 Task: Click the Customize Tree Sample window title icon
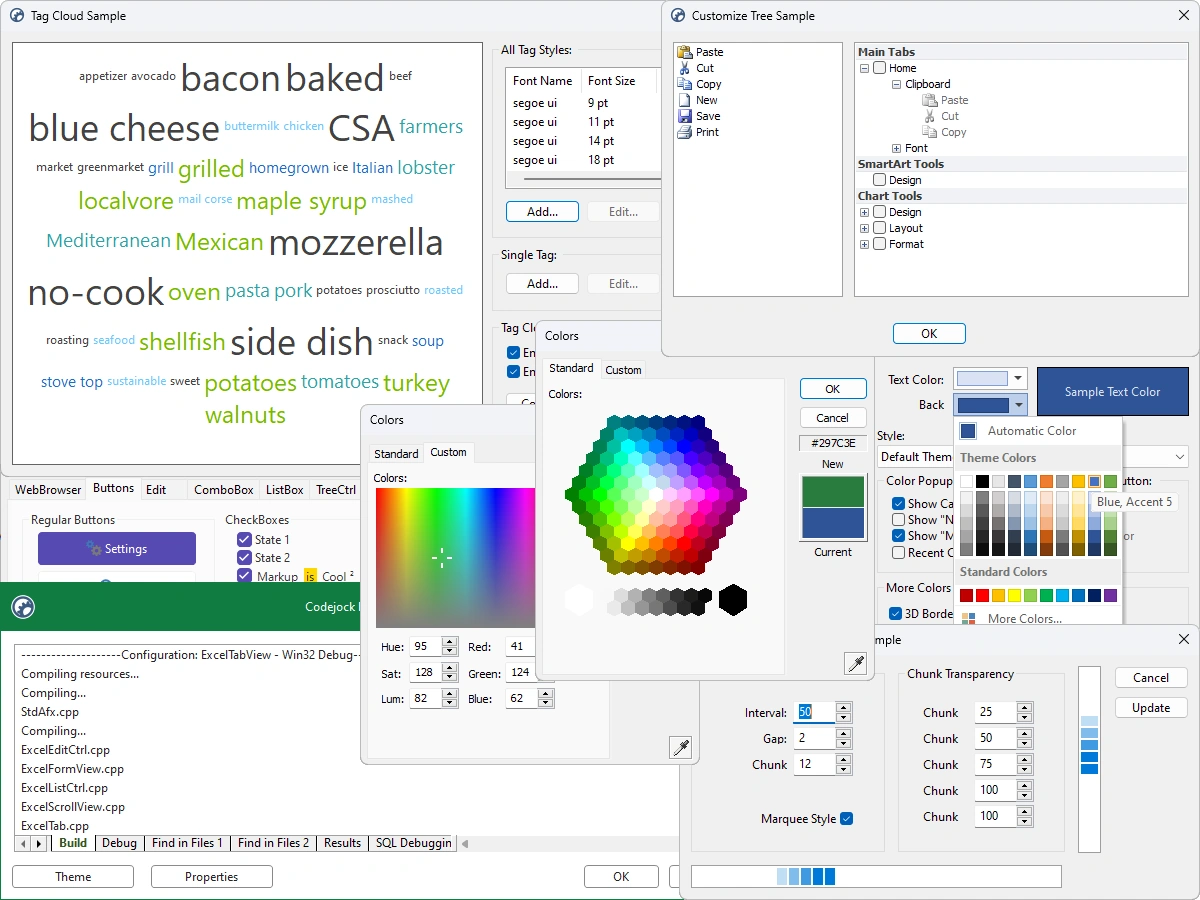678,16
